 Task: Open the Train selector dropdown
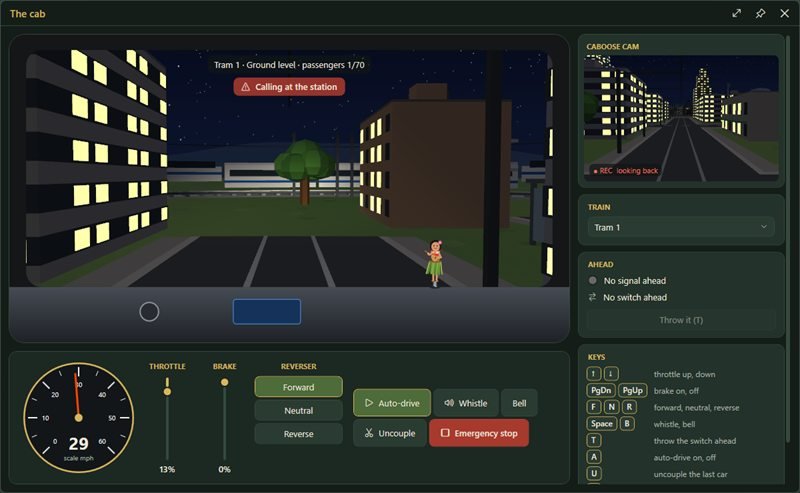681,227
